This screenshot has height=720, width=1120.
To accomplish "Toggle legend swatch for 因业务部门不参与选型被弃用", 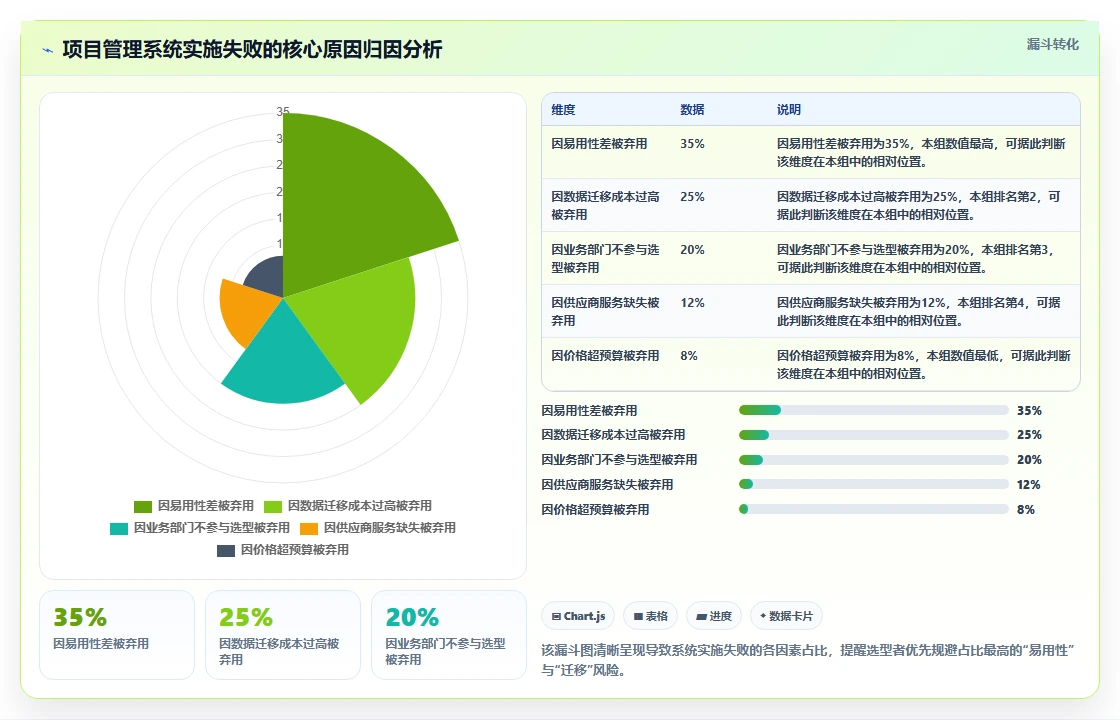I will pos(119,529).
